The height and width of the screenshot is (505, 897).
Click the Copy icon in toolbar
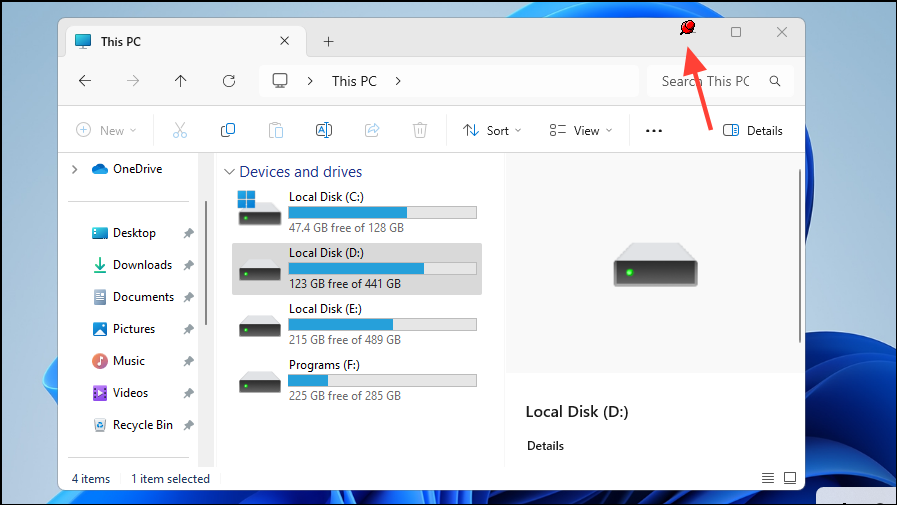pos(228,130)
